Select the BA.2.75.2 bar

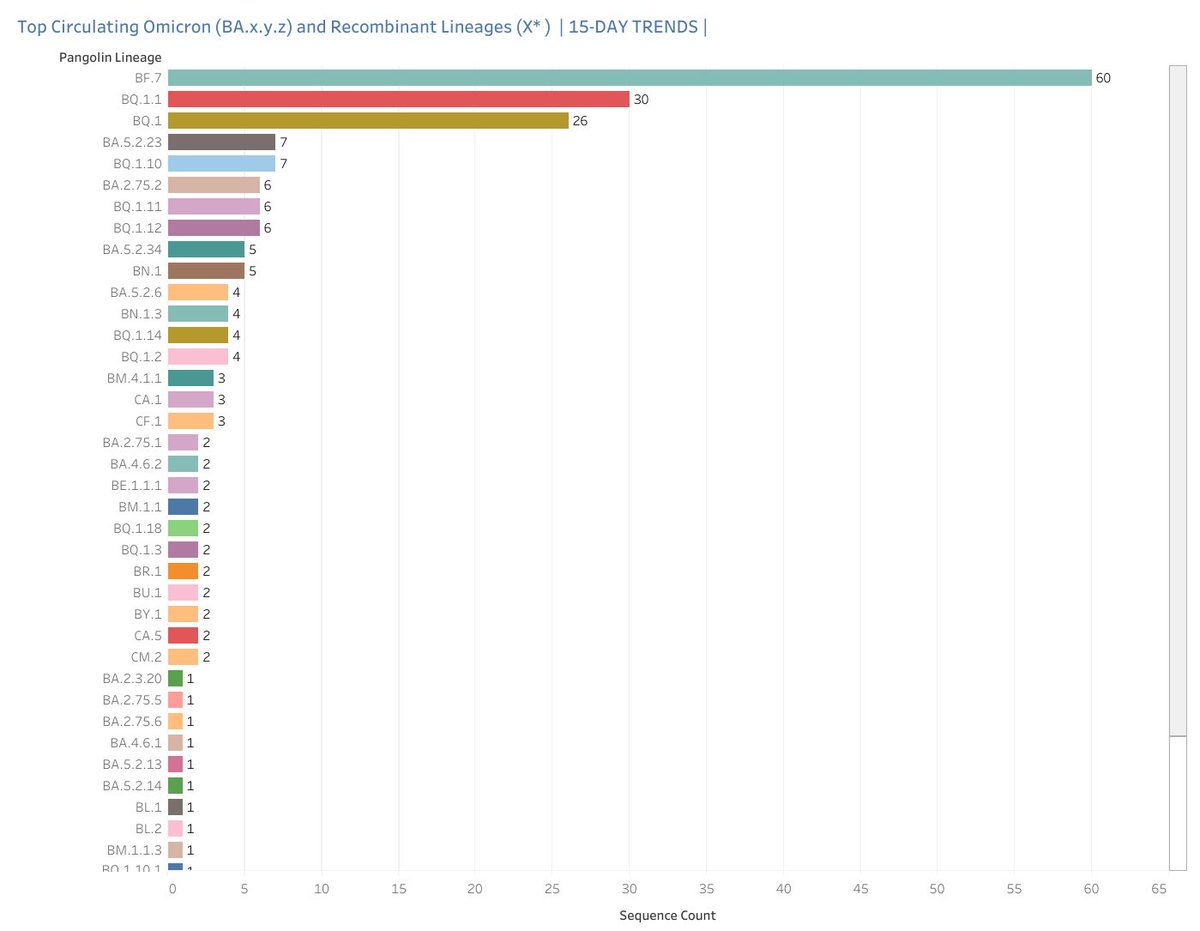tap(214, 185)
